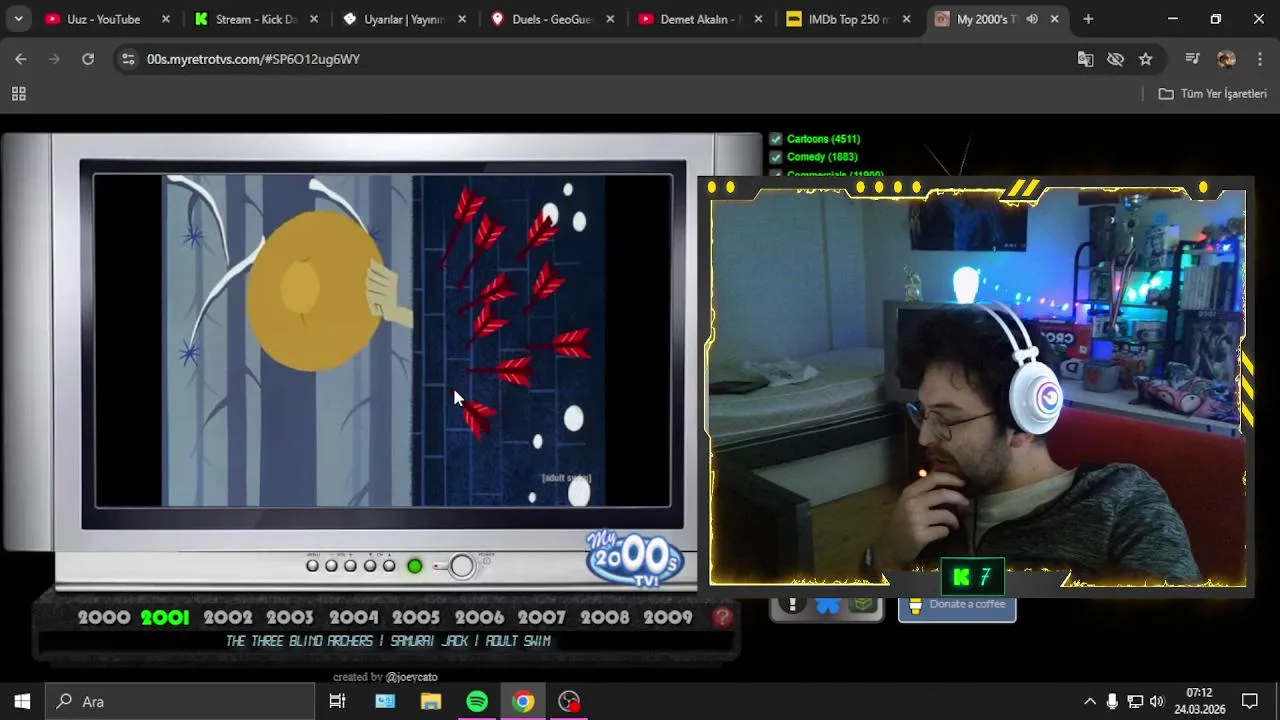Select the year 2003

[290, 617]
